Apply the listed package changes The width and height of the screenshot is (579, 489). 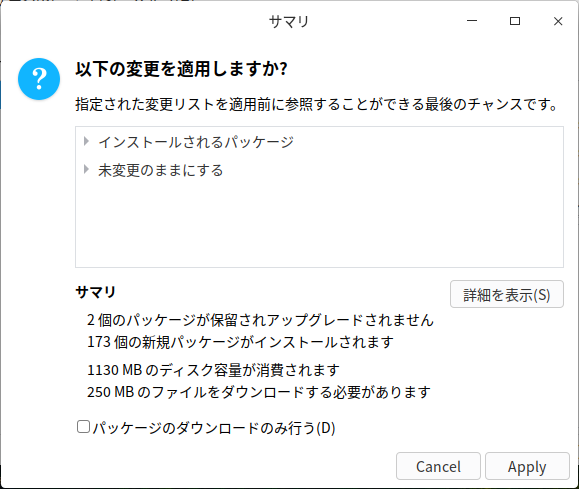pos(527,466)
